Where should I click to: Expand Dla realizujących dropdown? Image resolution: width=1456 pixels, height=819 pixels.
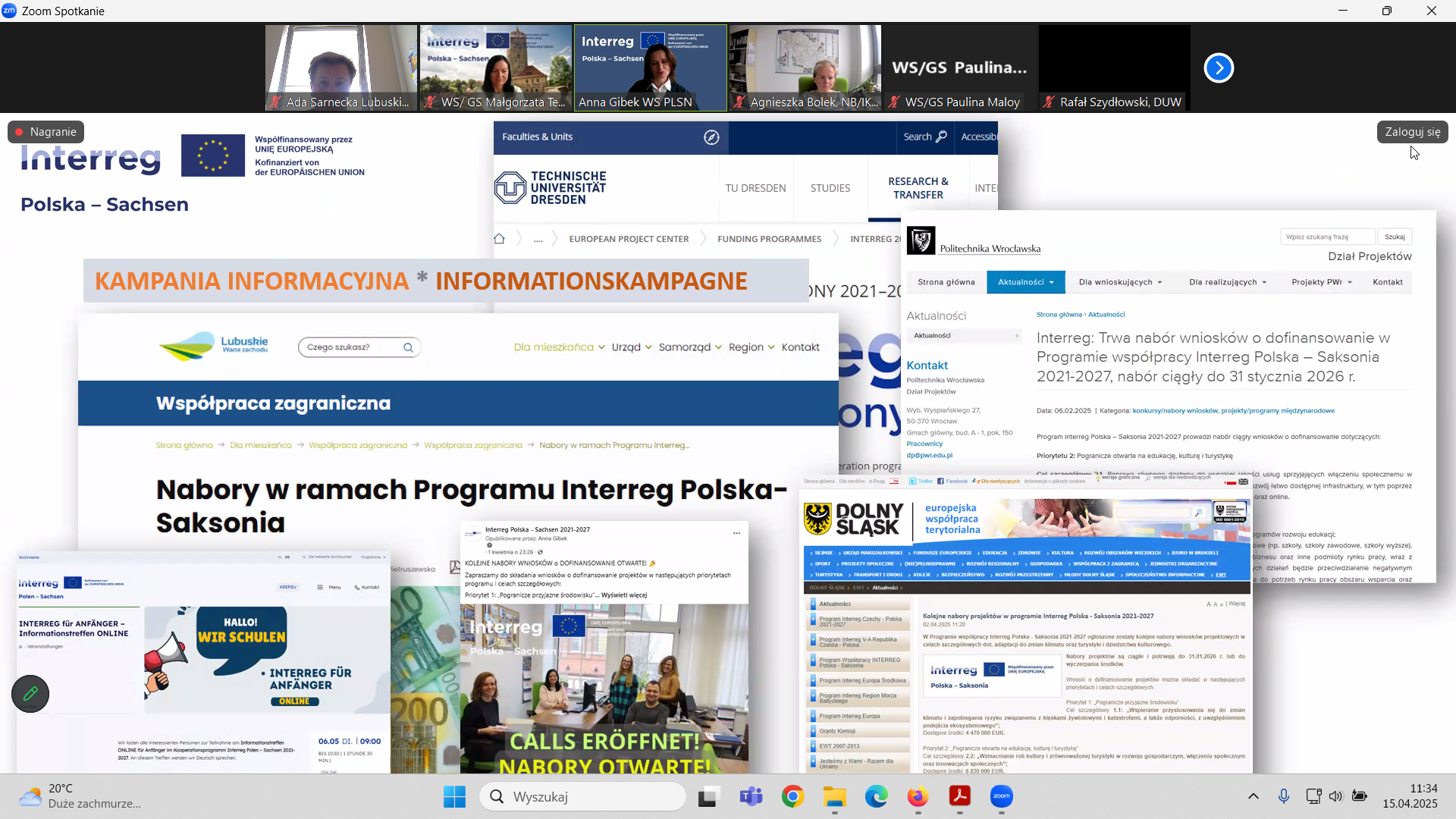tap(1228, 282)
